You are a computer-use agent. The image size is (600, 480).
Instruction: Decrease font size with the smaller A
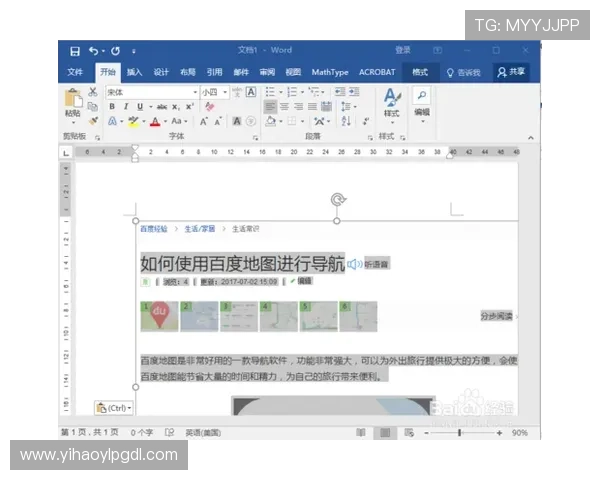tap(218, 122)
